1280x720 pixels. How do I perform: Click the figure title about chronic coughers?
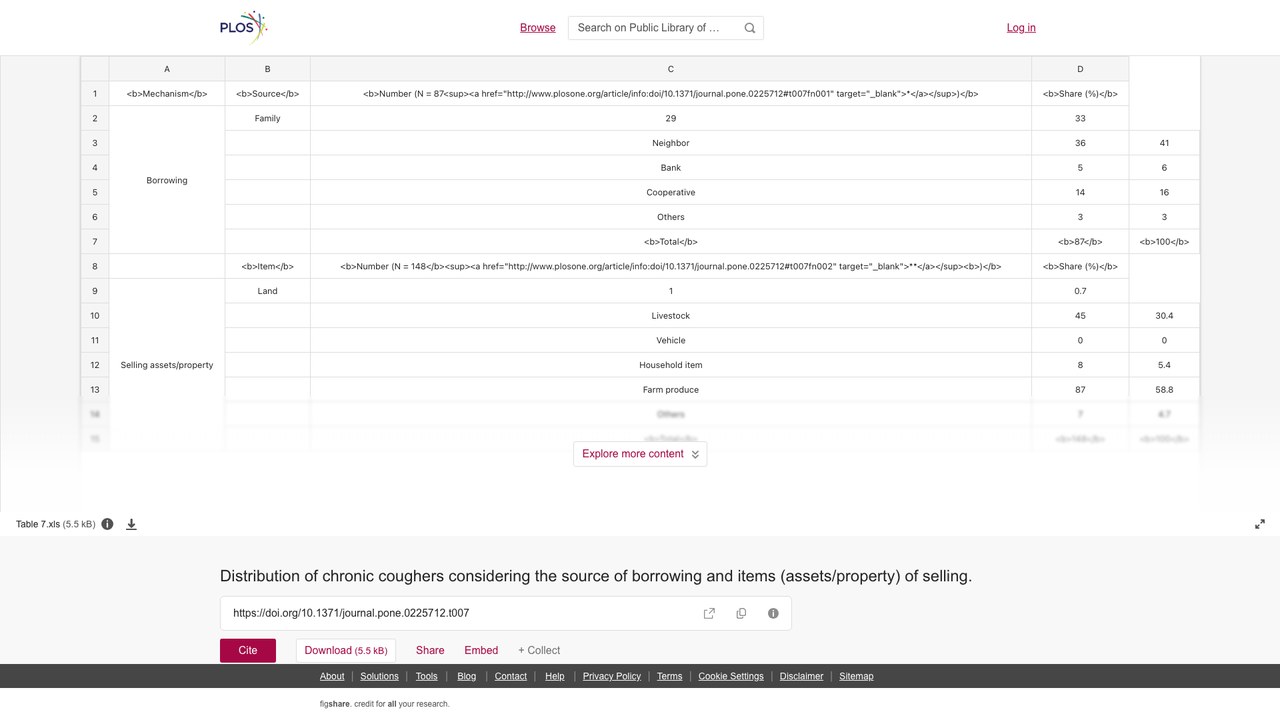tap(596, 576)
